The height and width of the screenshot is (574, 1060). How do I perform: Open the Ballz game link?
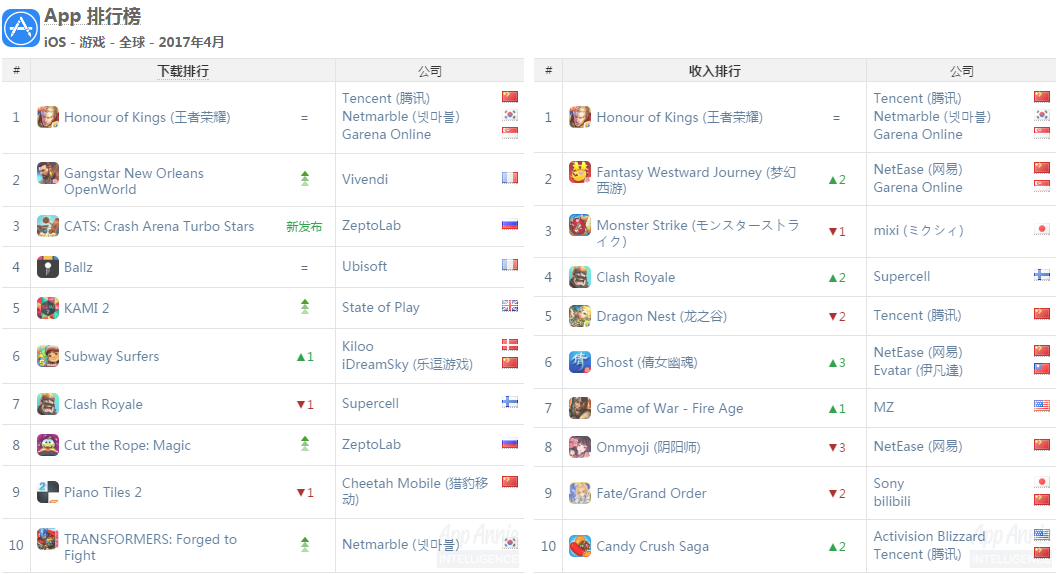78,267
